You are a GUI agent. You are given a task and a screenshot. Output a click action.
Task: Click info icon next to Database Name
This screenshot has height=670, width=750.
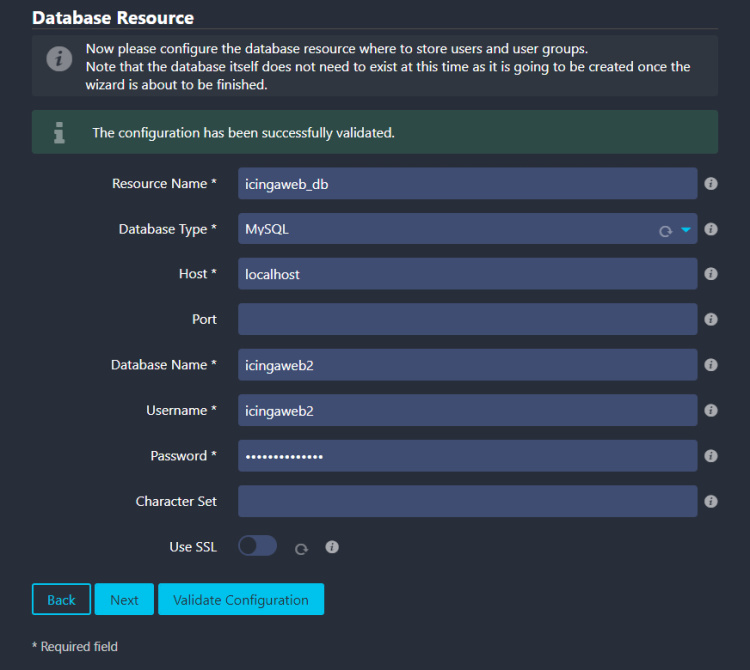(711, 365)
